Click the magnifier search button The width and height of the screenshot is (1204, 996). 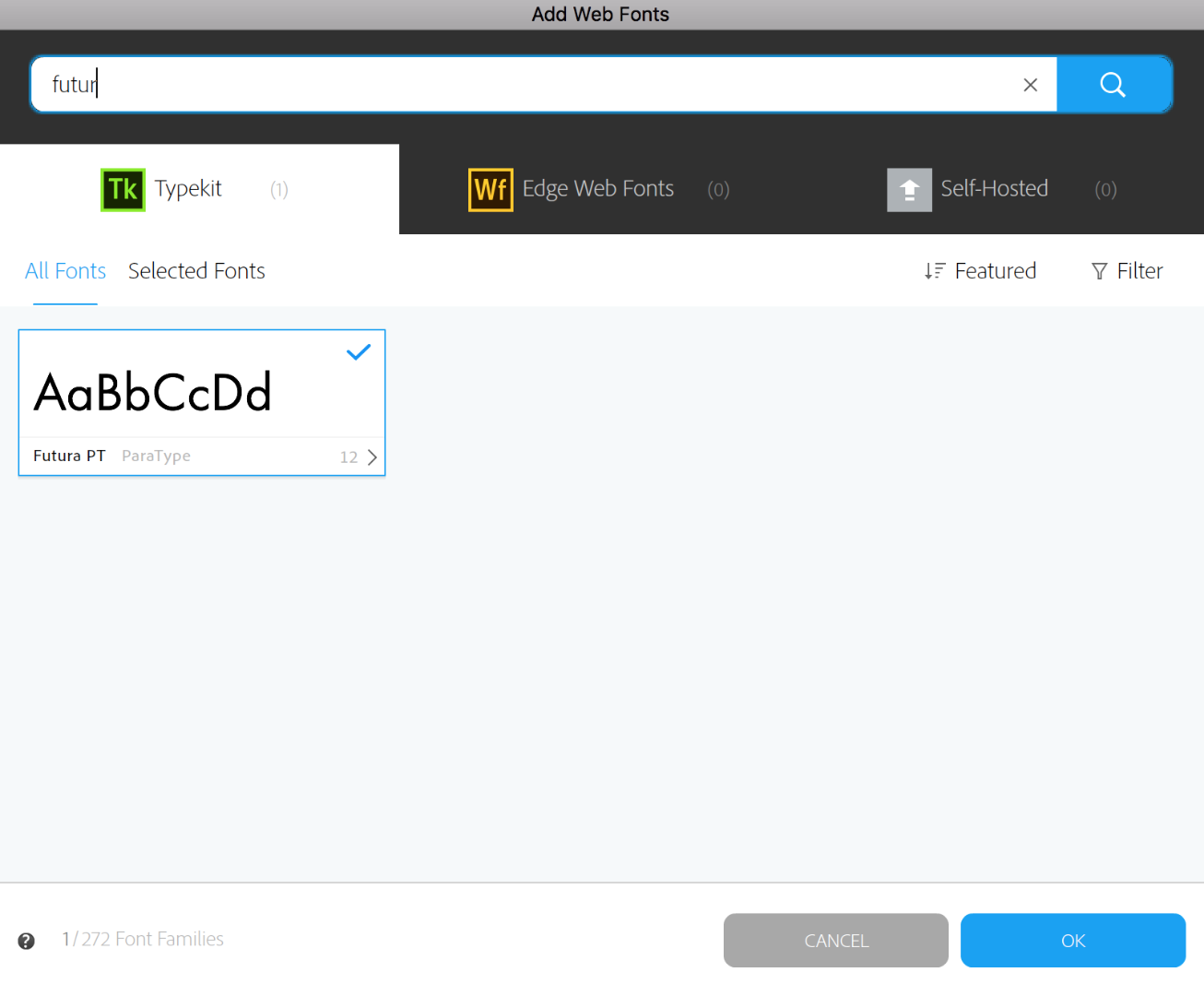(1114, 85)
